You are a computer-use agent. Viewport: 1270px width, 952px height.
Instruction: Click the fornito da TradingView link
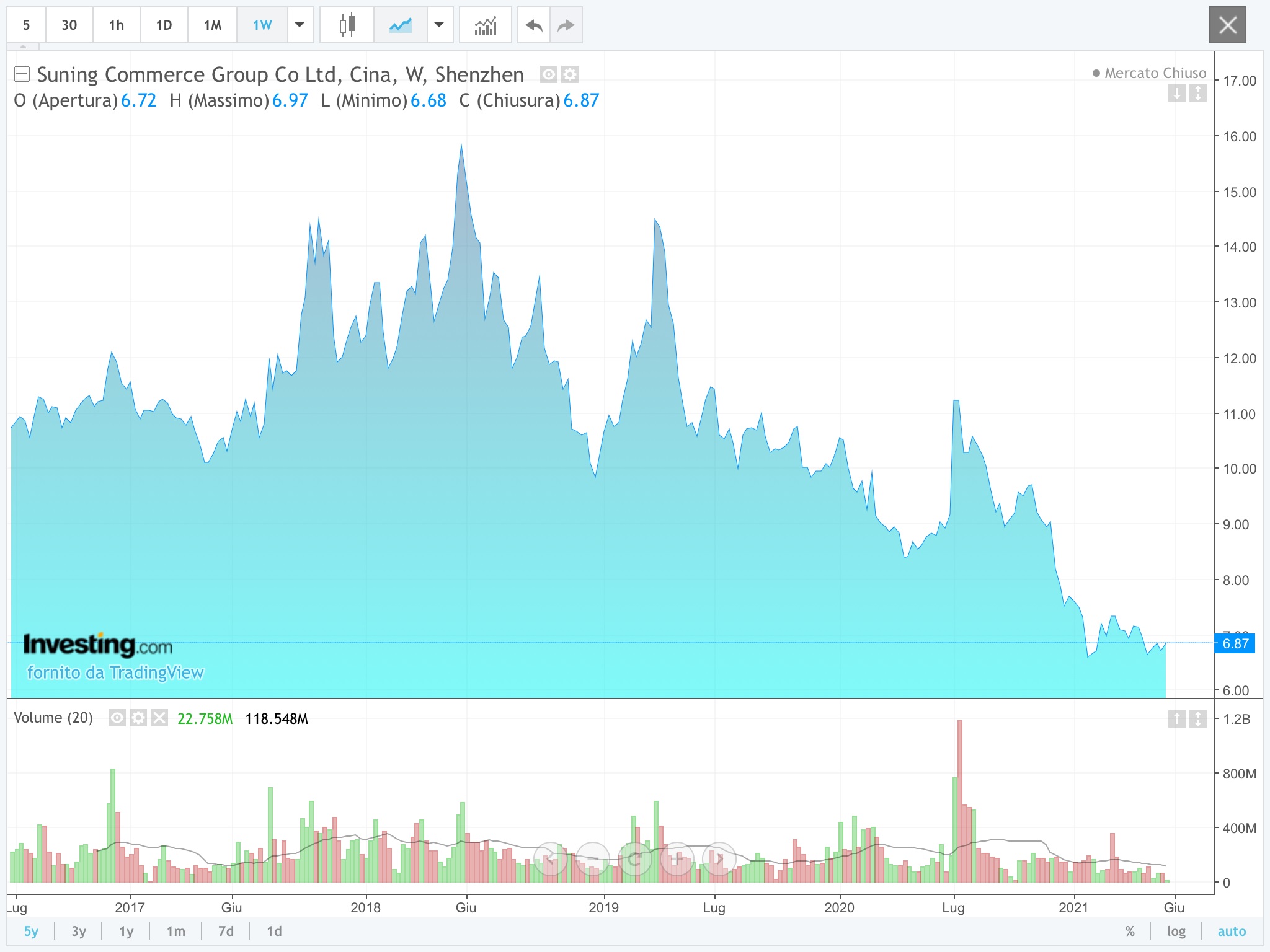pyautogui.click(x=115, y=672)
